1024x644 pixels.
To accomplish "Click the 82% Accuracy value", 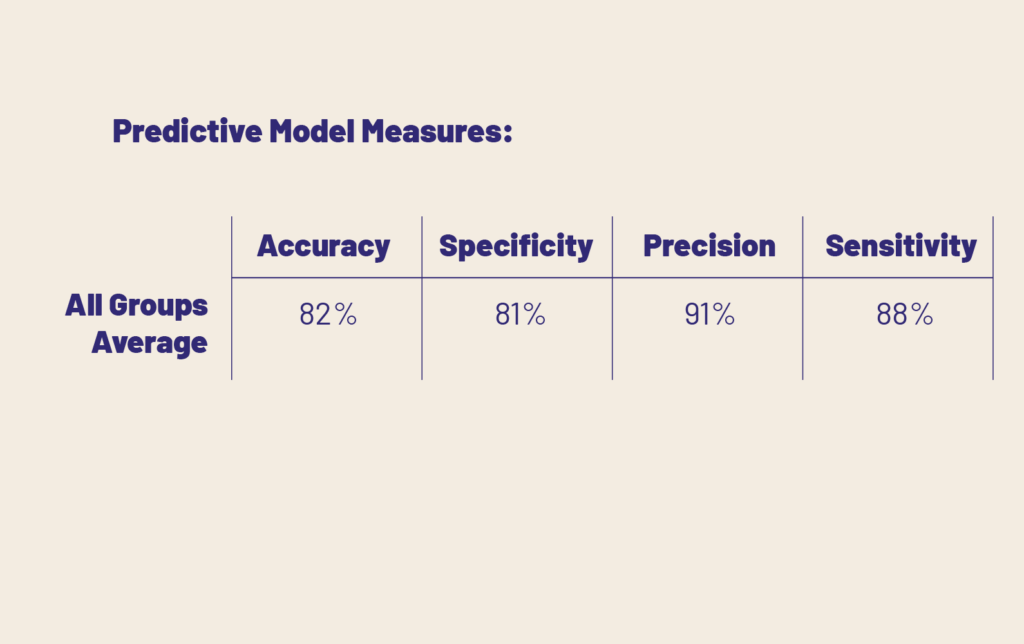I will click(x=328, y=315).
